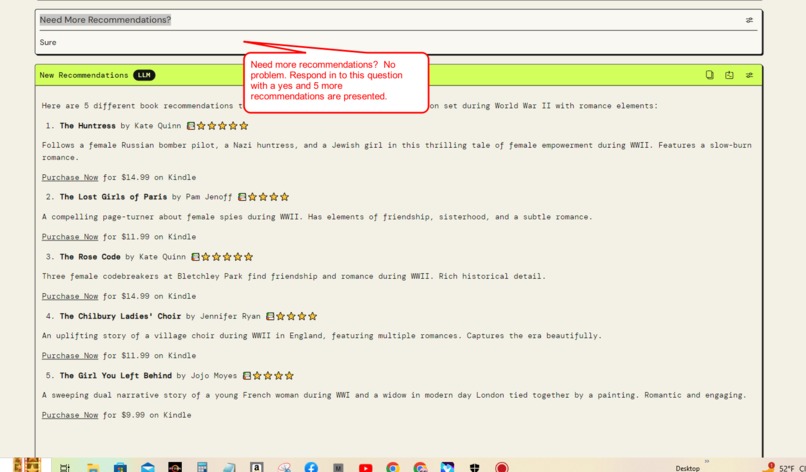This screenshot has width=806, height=472.
Task: Click star rating for The Girl You Left Behind
Action: click(x=273, y=376)
